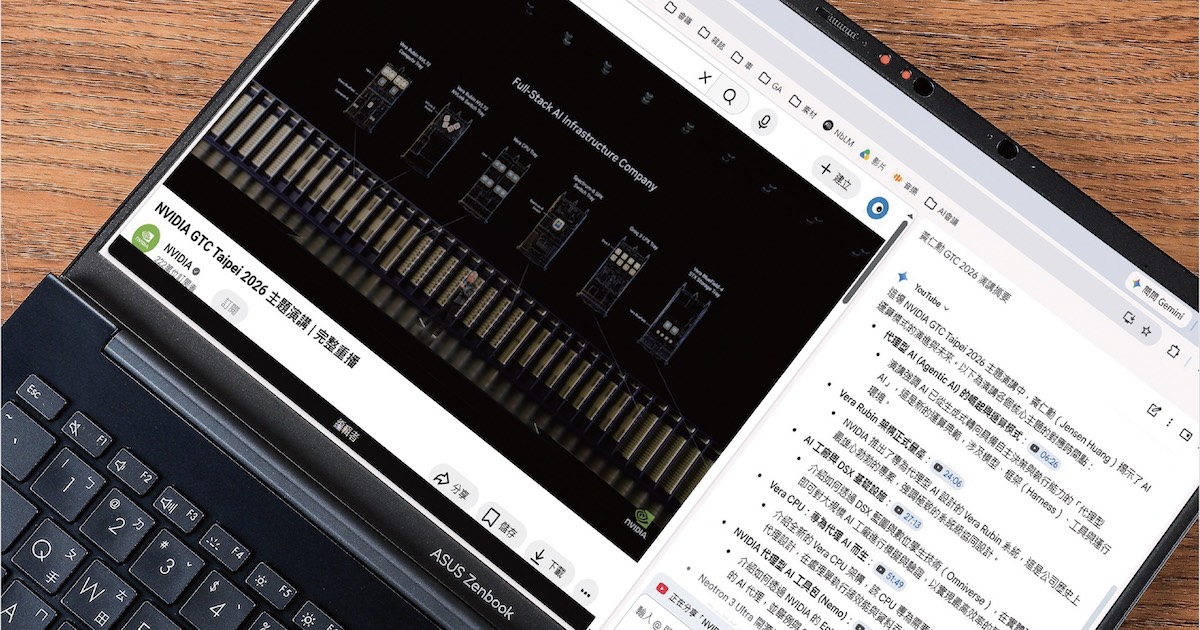
Task: Click the 儲存 save button under video
Action: point(499,525)
